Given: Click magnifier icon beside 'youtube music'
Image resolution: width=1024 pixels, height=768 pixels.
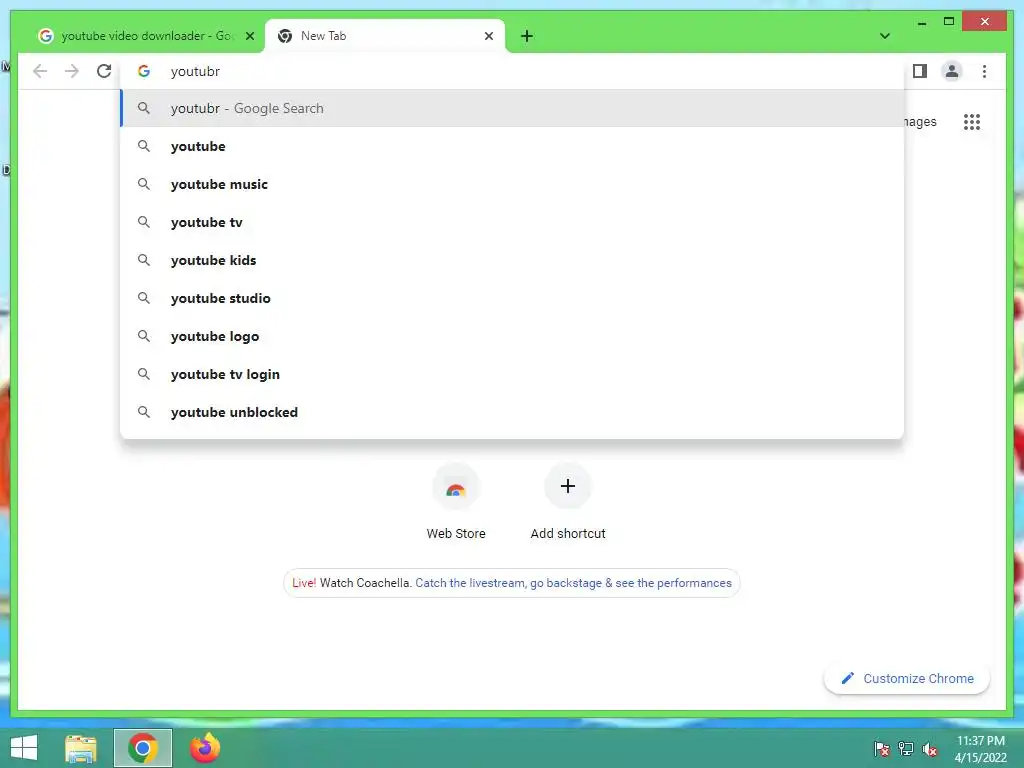Looking at the screenshot, I should pos(144,184).
